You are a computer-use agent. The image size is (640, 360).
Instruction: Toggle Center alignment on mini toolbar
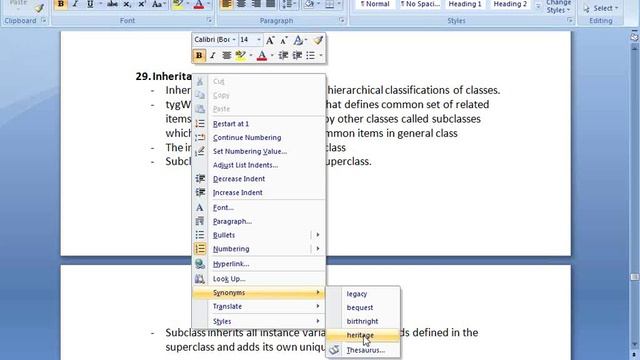[227, 56]
